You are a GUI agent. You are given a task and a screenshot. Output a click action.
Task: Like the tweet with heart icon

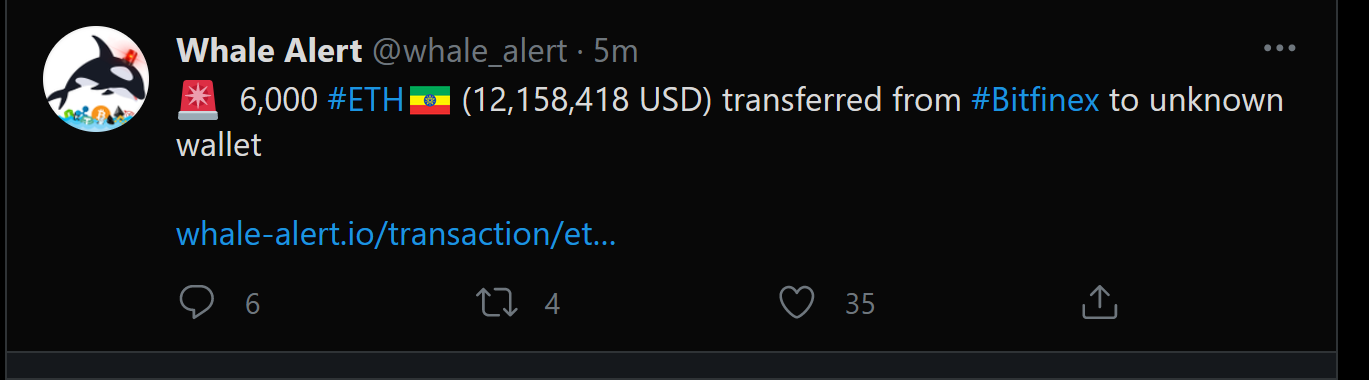[x=797, y=303]
